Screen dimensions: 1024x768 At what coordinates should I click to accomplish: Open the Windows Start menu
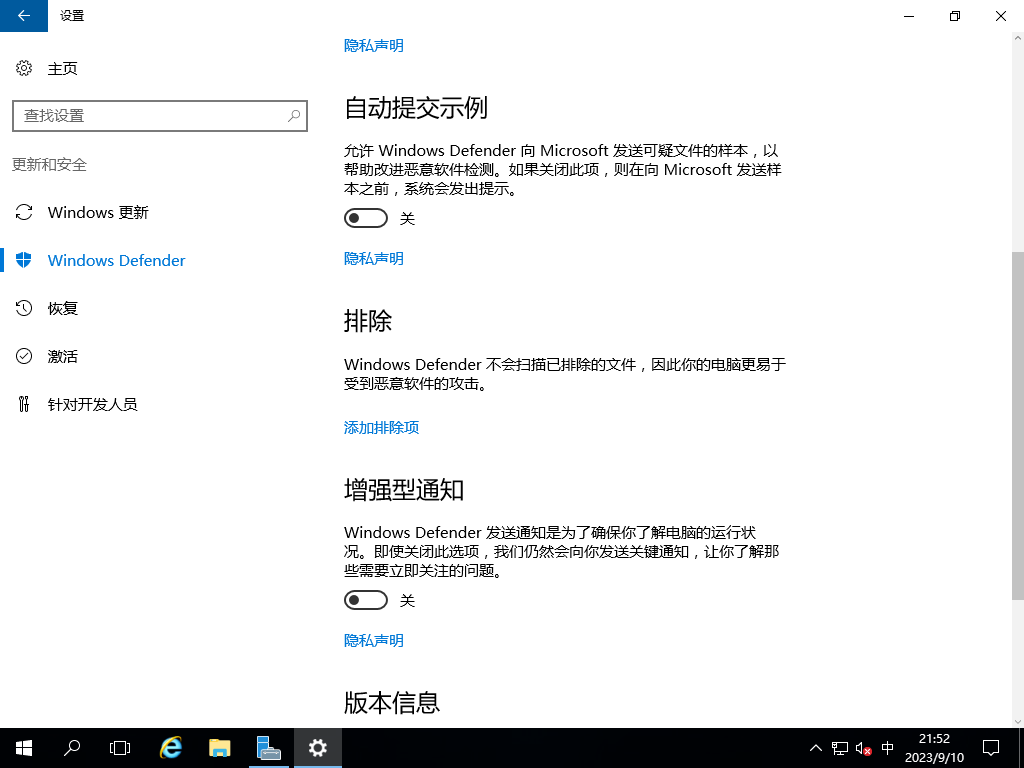tap(24, 748)
